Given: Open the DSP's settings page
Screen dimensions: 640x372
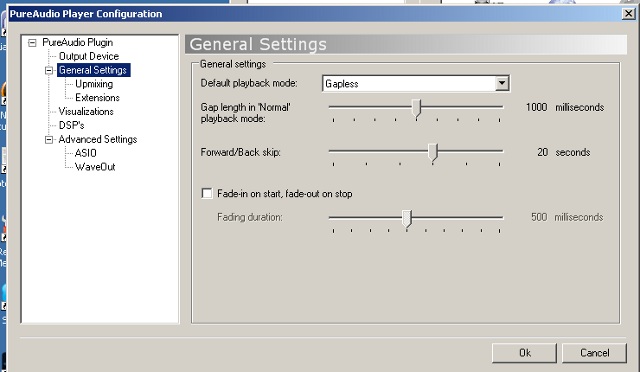Looking at the screenshot, I should 71,125.
